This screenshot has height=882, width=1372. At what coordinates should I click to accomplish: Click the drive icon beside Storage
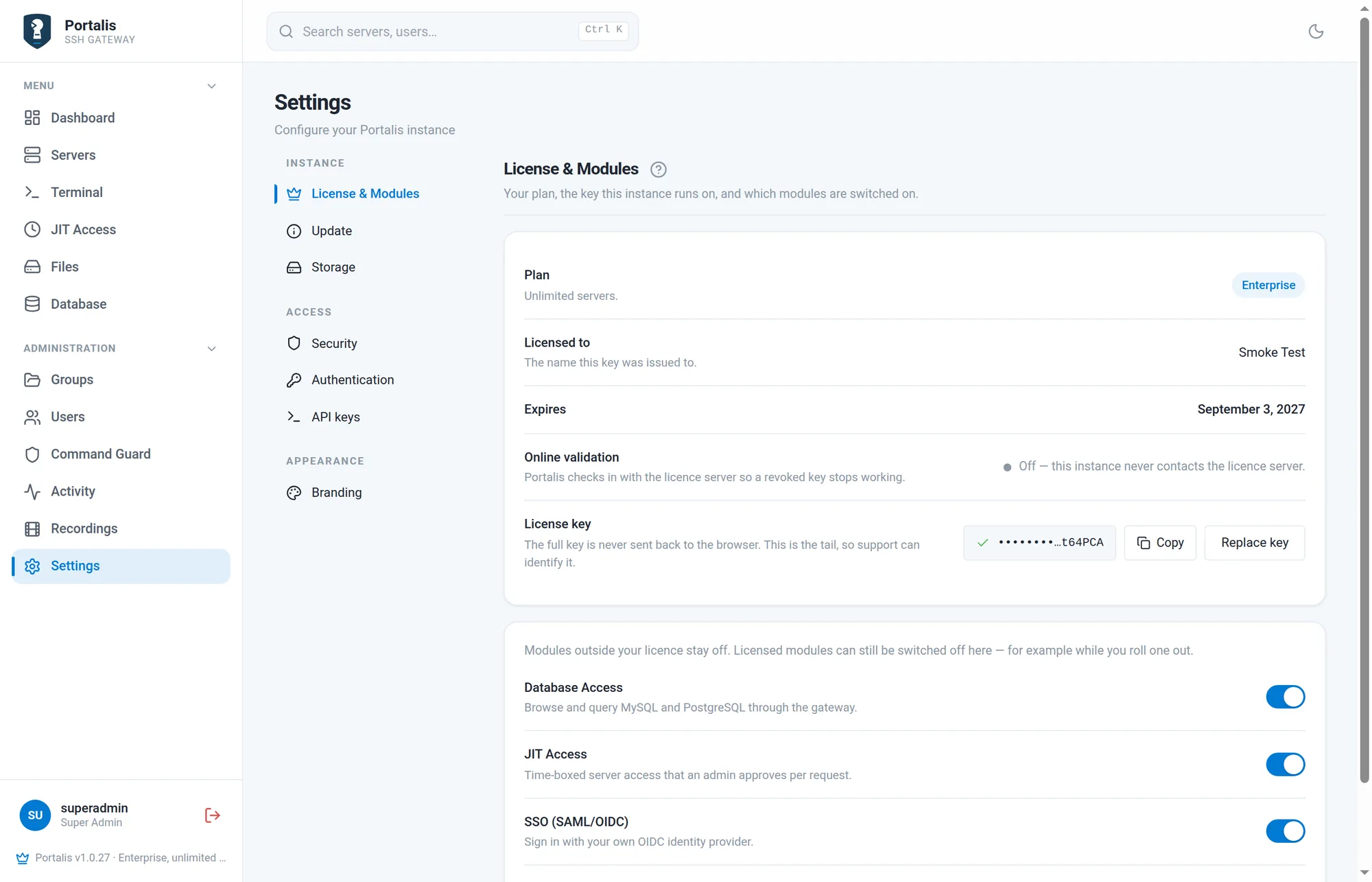coord(294,268)
